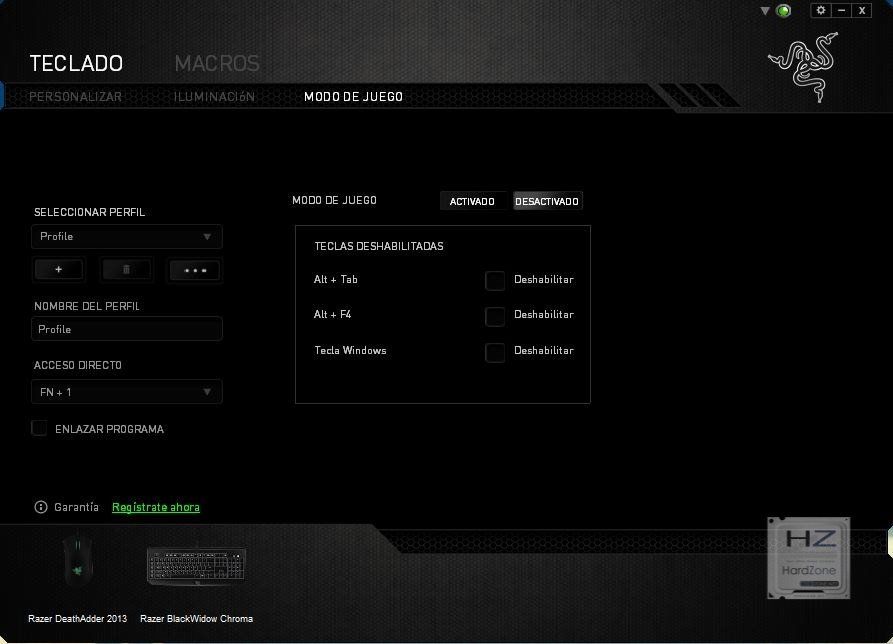Open the Personalizar subtab
This screenshot has height=644, width=893.
tap(75, 97)
